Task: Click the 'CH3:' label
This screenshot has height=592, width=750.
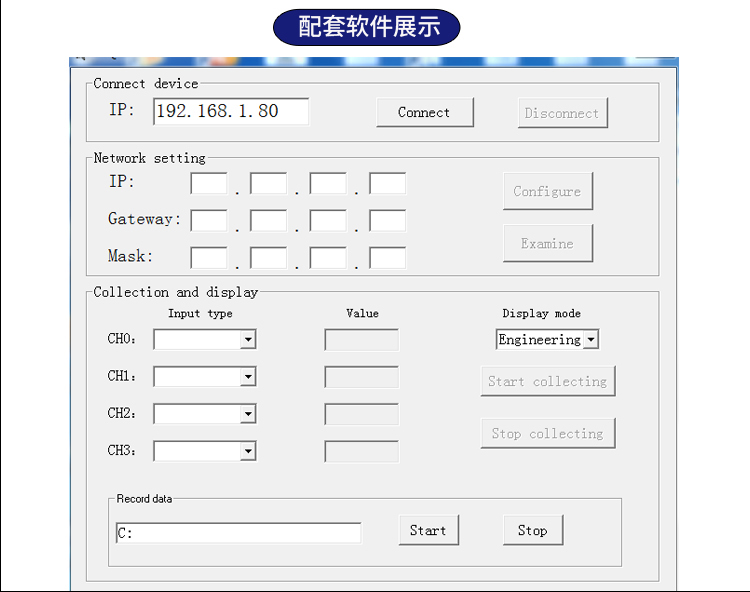Action: (121, 450)
